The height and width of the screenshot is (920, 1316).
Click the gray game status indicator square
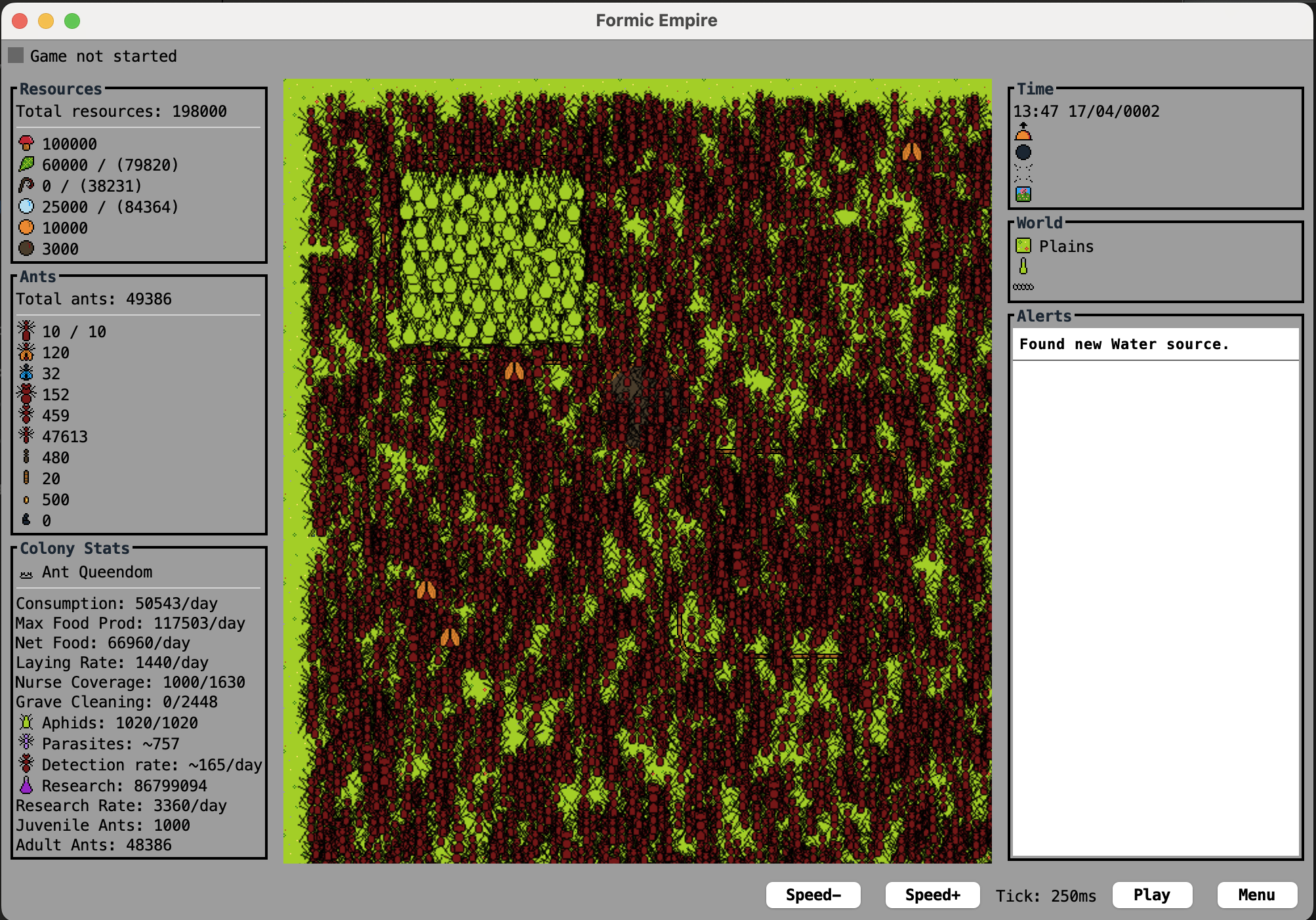click(x=16, y=55)
